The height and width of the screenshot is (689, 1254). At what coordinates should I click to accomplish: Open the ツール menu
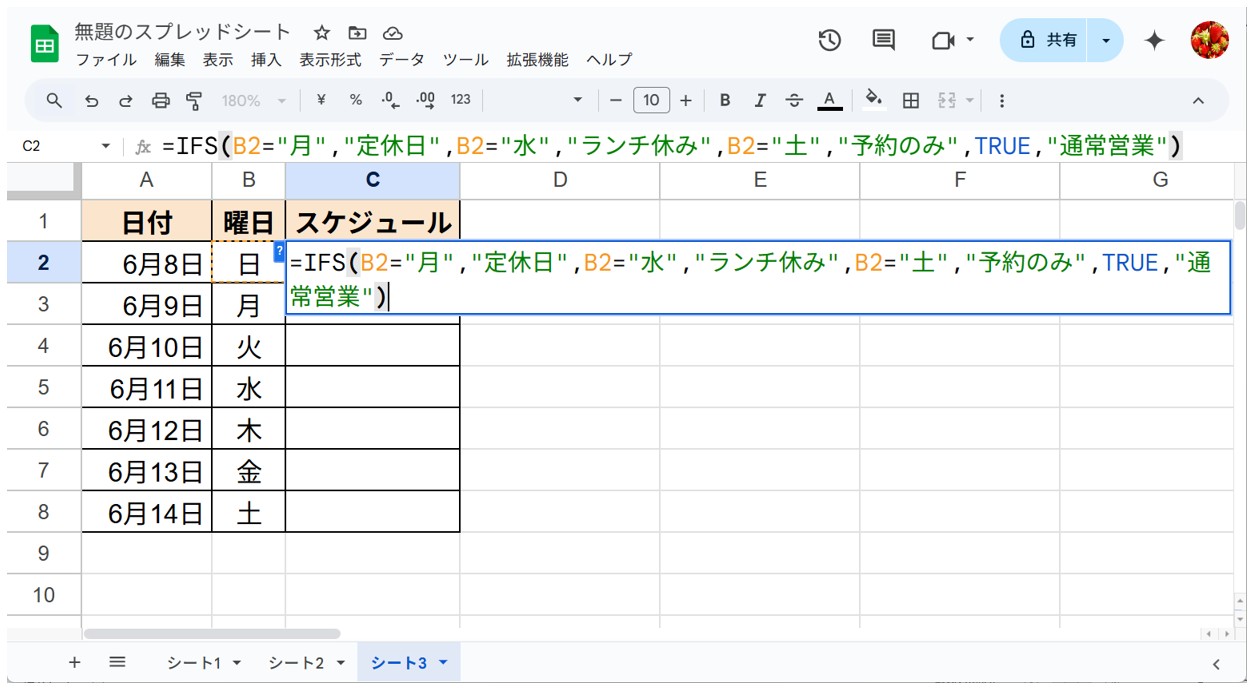[466, 60]
